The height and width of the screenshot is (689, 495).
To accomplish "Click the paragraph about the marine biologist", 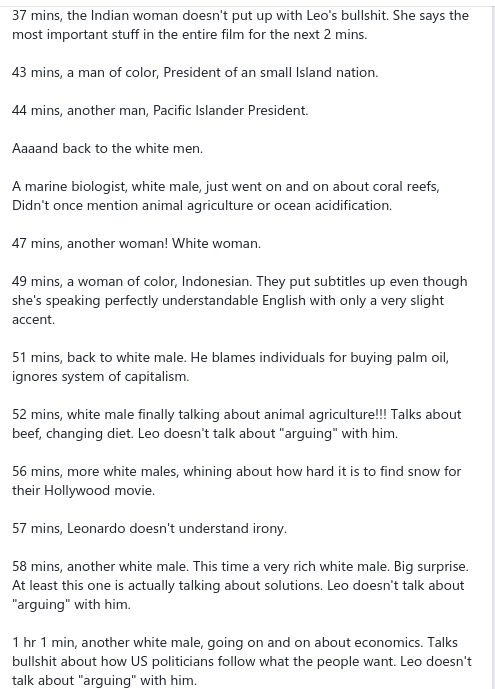I will tap(226, 196).
